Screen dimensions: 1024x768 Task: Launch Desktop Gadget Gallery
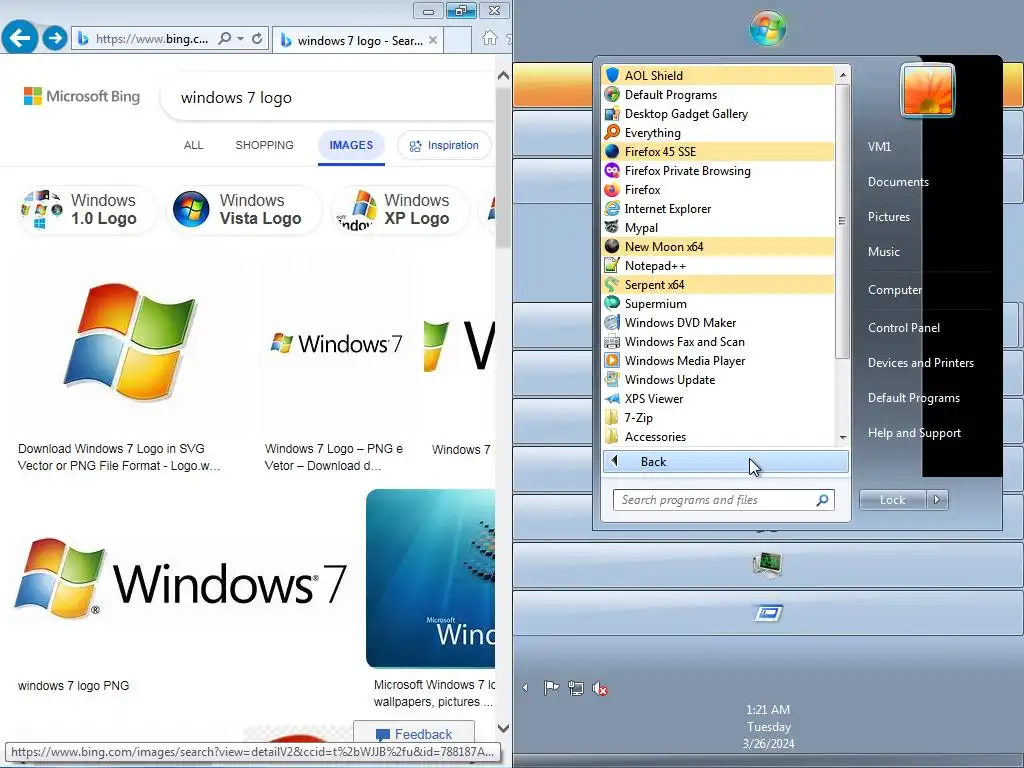click(718, 114)
